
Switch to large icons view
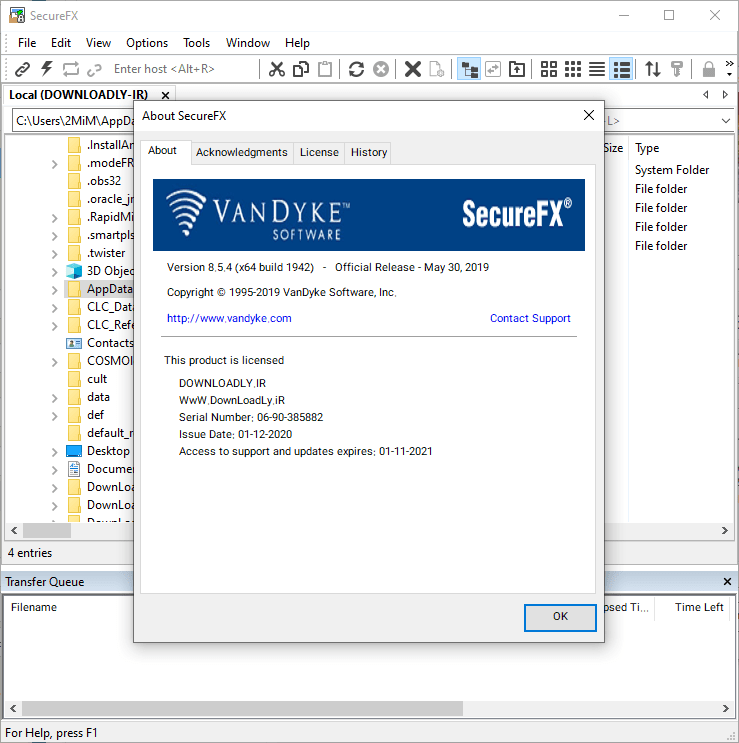(549, 69)
